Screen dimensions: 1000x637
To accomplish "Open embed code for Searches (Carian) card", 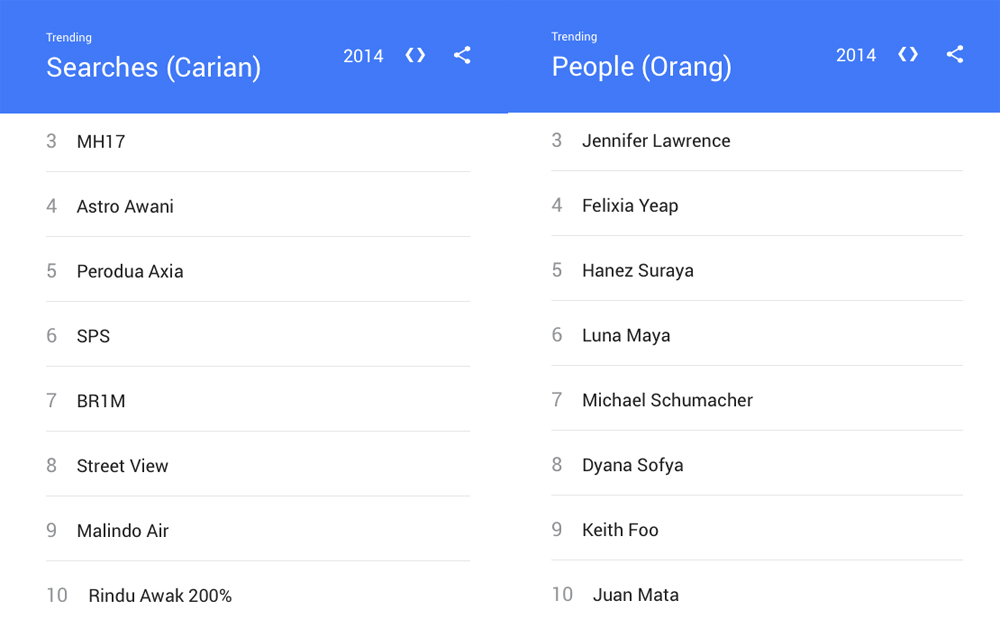I will [415, 55].
